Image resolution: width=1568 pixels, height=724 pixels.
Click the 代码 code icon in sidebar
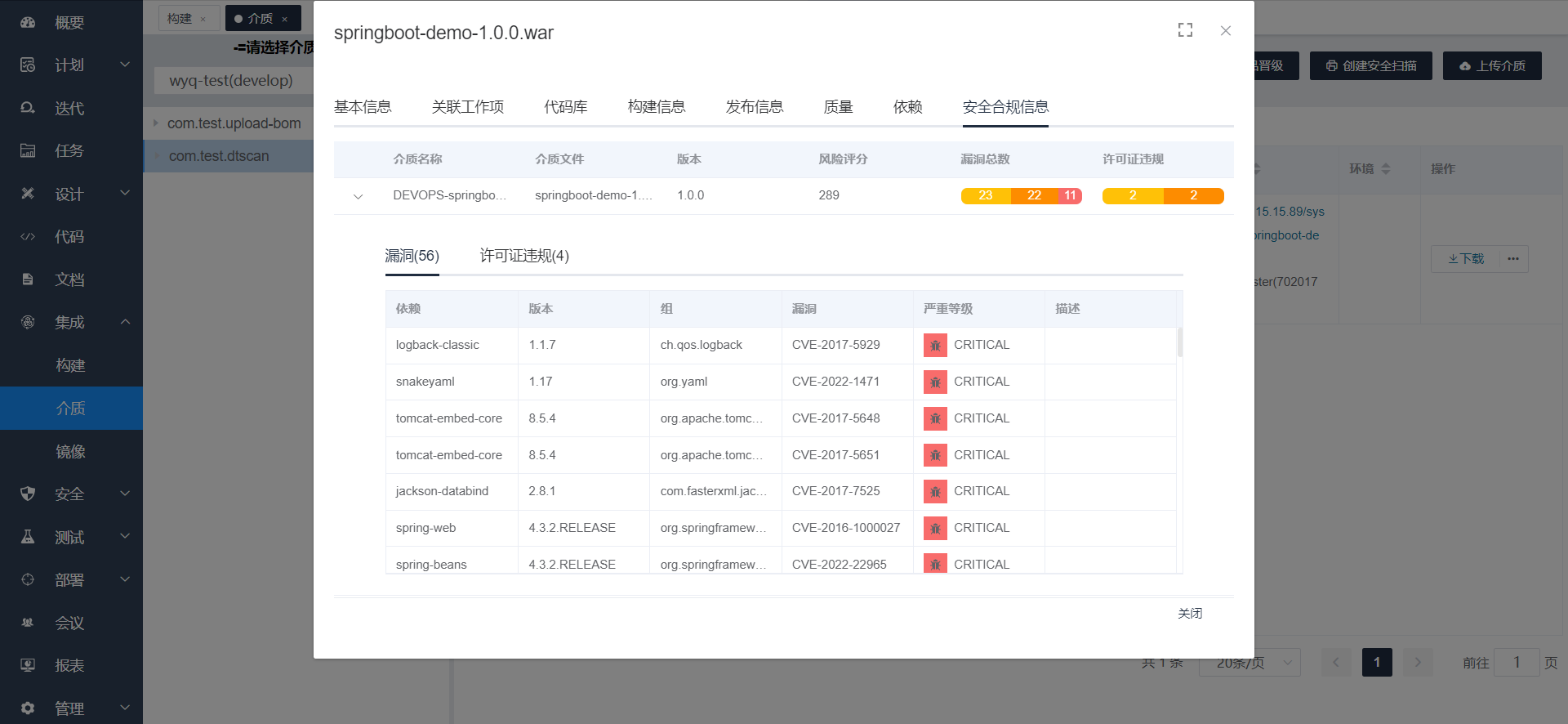click(x=28, y=237)
